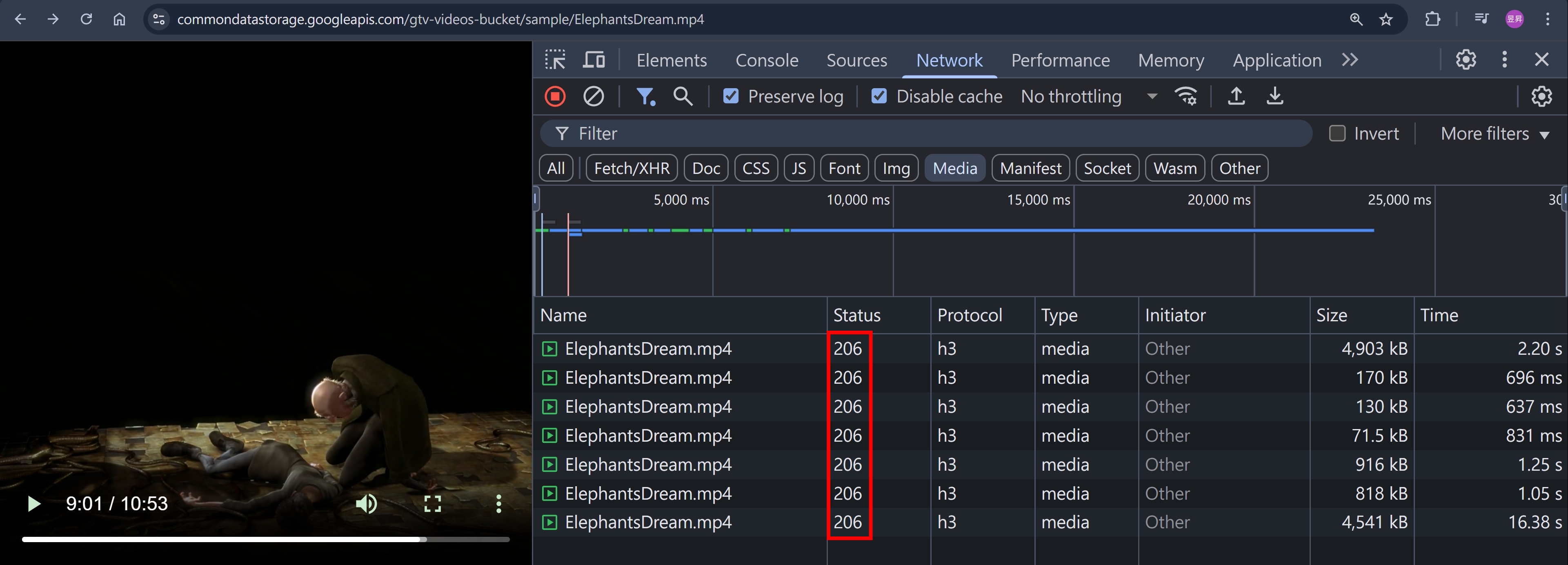Screen dimensions: 1568x565
Task: Activate the inspect element picker
Action: click(555, 60)
